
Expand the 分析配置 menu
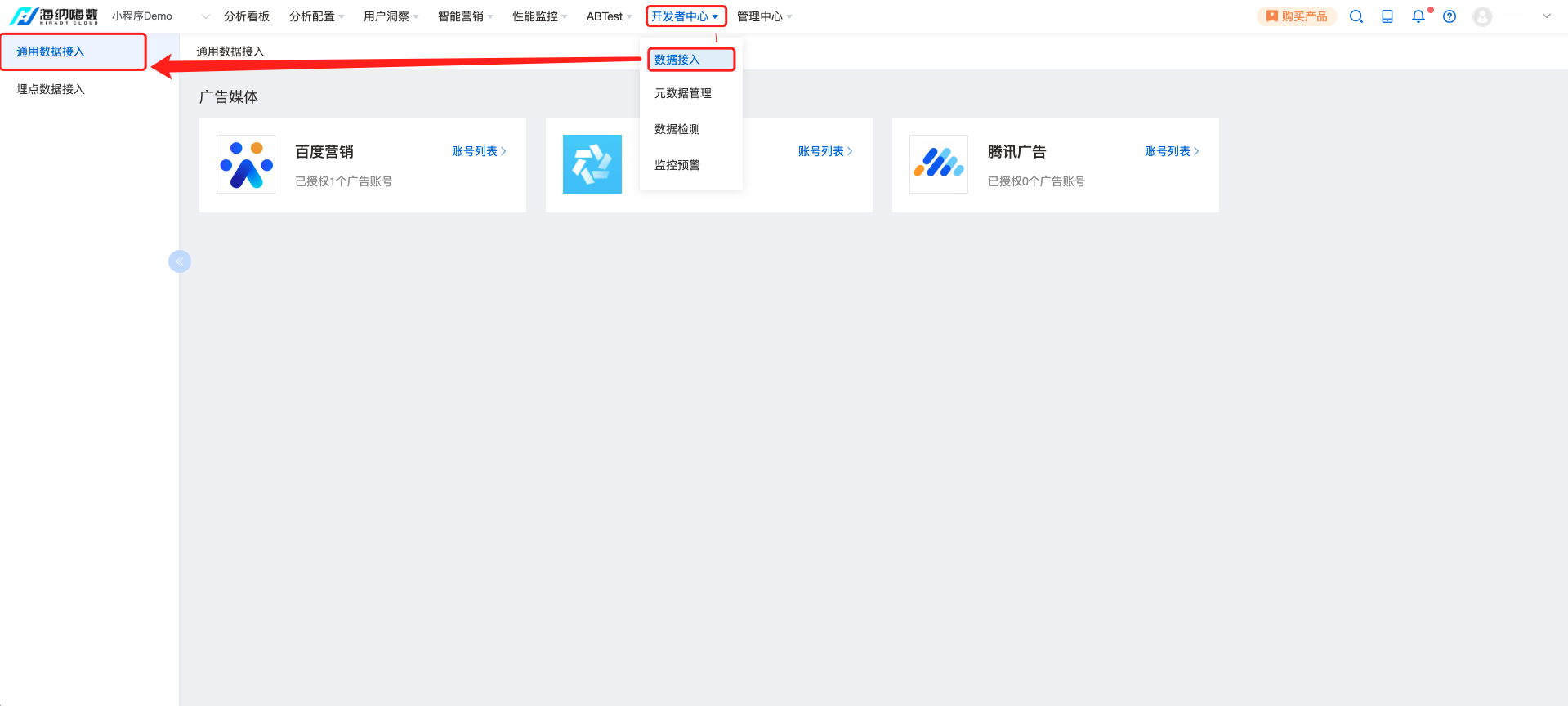click(x=317, y=16)
